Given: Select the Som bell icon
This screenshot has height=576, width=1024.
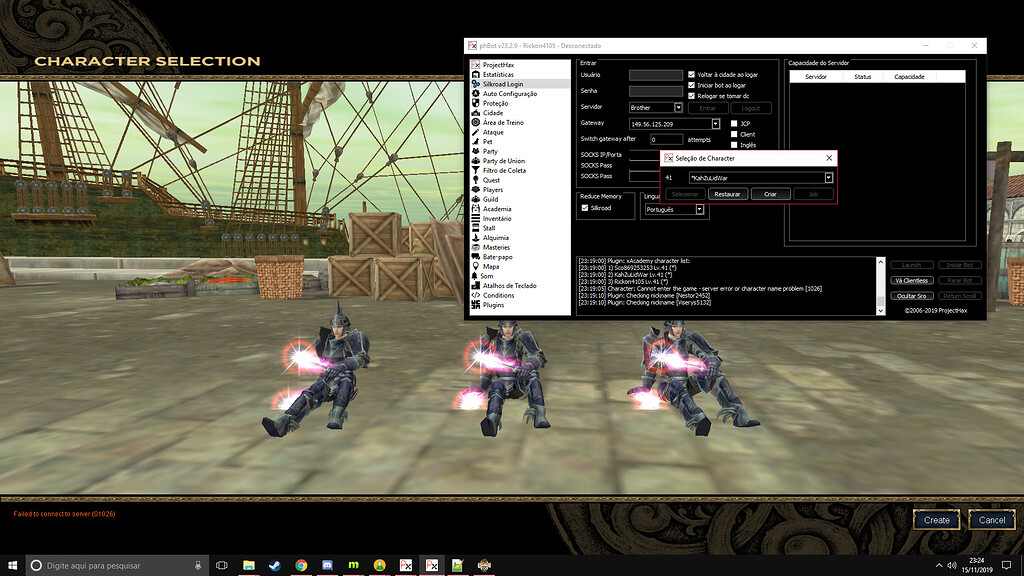Looking at the screenshot, I should [x=475, y=276].
